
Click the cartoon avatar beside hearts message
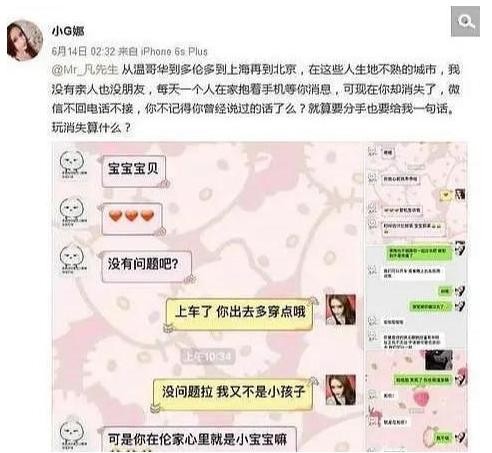73,211
